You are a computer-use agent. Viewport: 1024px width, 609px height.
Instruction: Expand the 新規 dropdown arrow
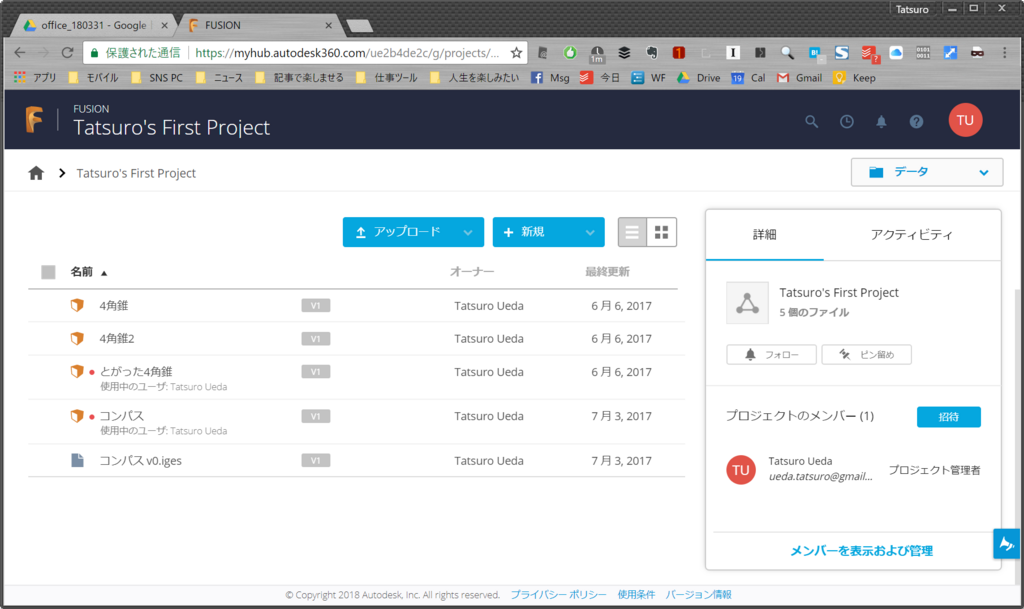pos(590,232)
